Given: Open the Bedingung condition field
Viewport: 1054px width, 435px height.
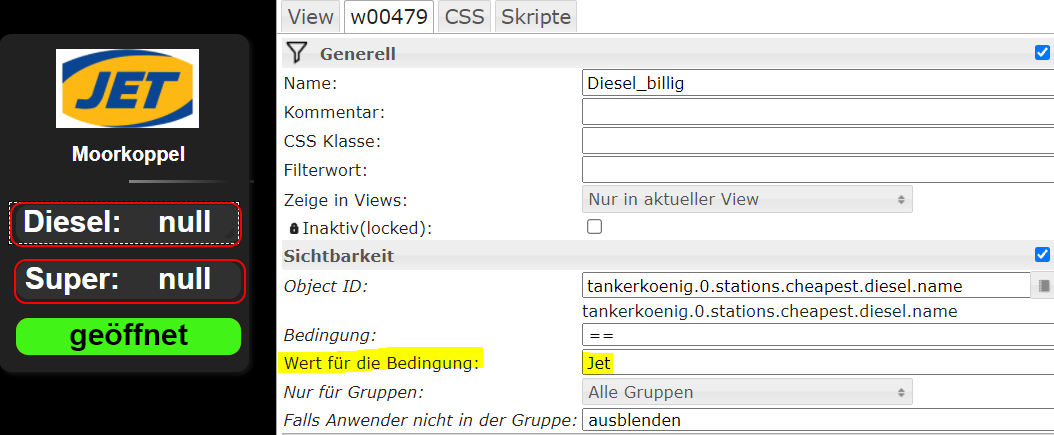Looking at the screenshot, I should pyautogui.click(x=817, y=334).
